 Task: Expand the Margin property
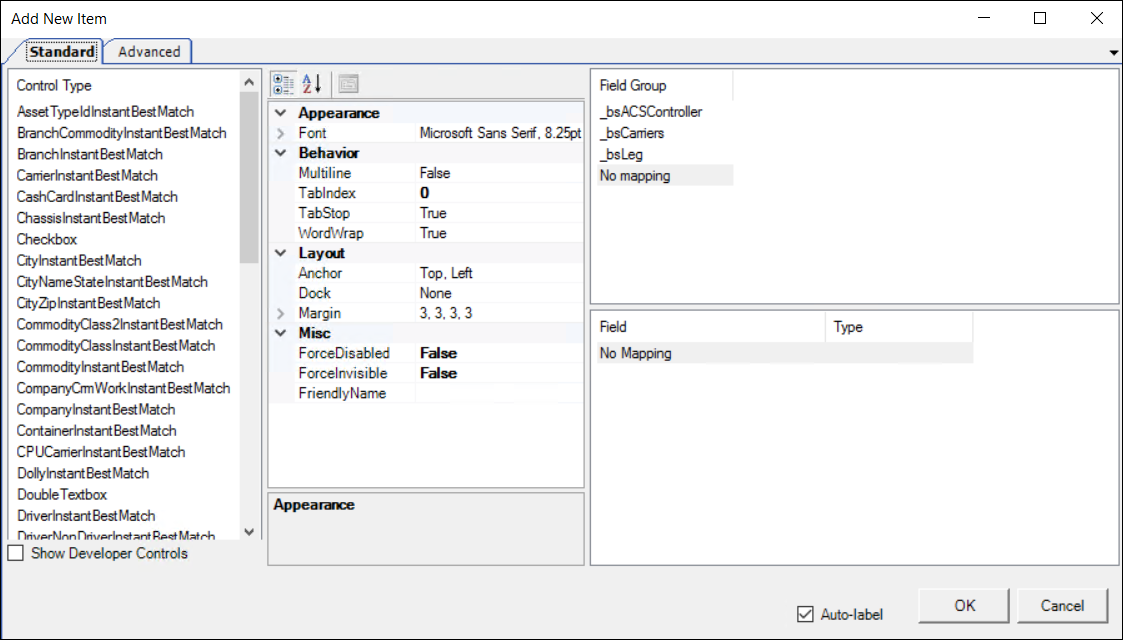point(281,313)
